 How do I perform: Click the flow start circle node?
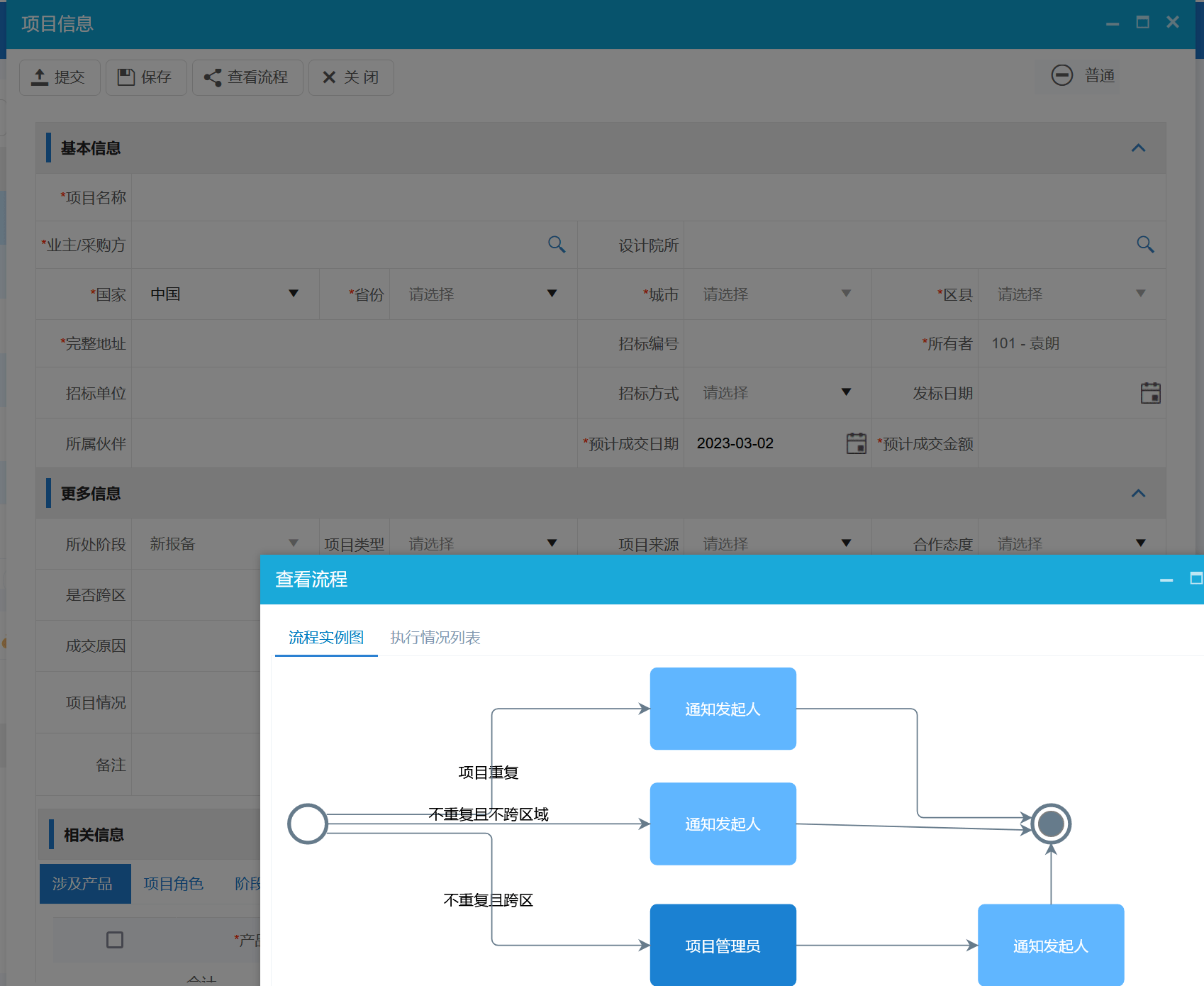pyautogui.click(x=307, y=824)
